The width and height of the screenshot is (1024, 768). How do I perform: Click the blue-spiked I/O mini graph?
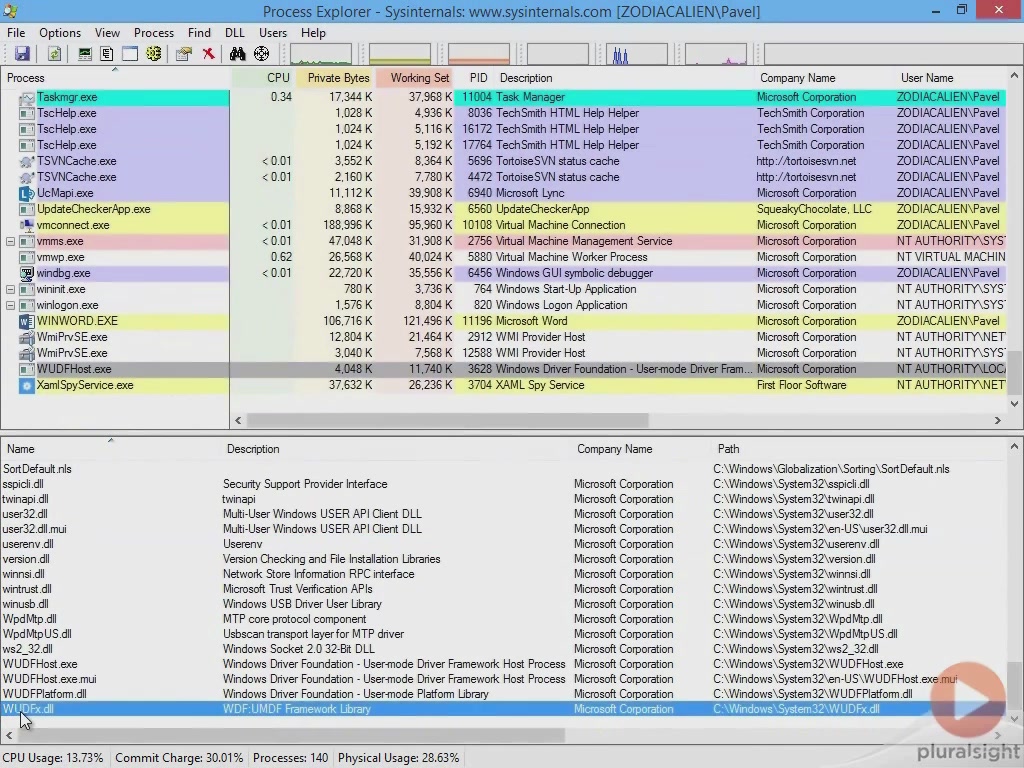click(637, 54)
